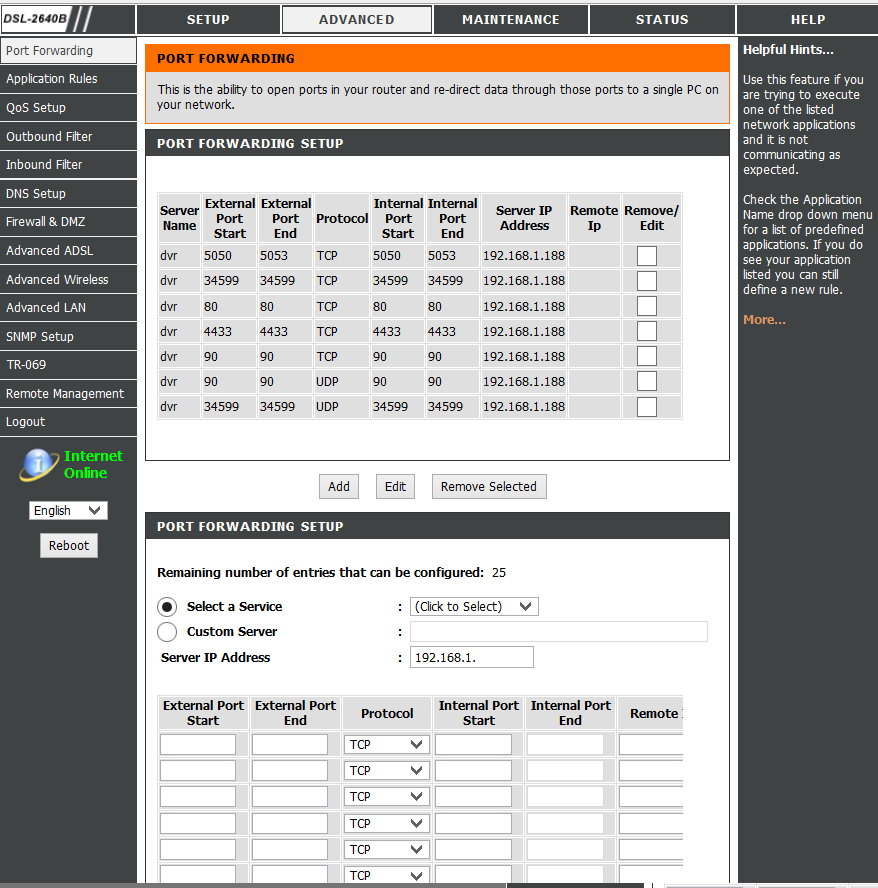
Task: Go to the STATUS tab
Action: [662, 20]
